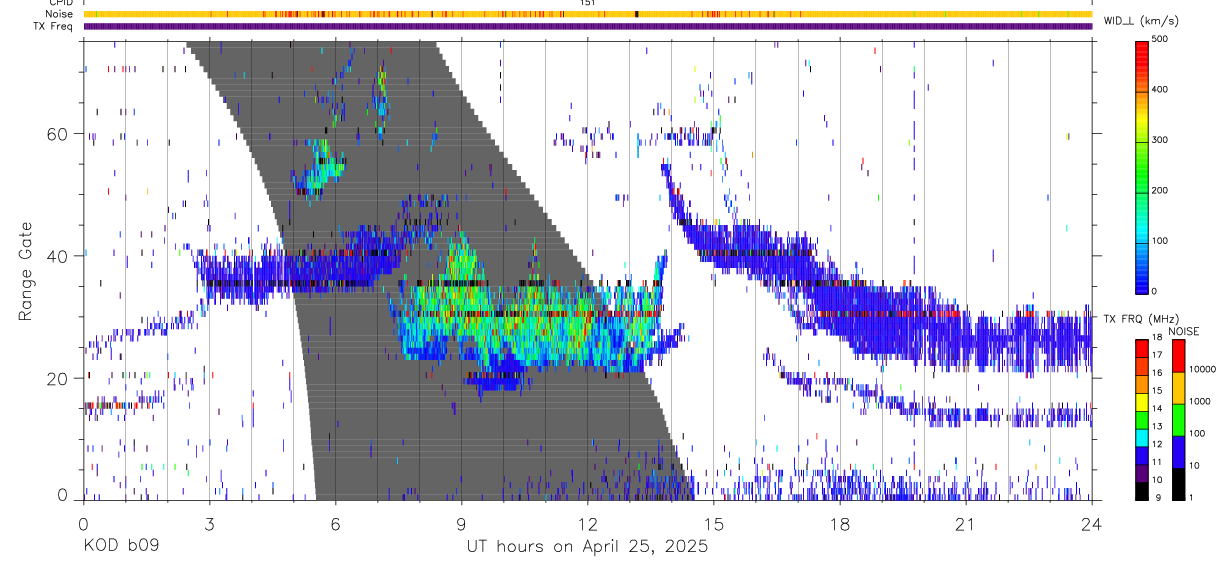Image resolution: width=1228 pixels, height=567 pixels.
Task: Click the '16' tick on the TX FRQ legend
Action: tap(1158, 374)
